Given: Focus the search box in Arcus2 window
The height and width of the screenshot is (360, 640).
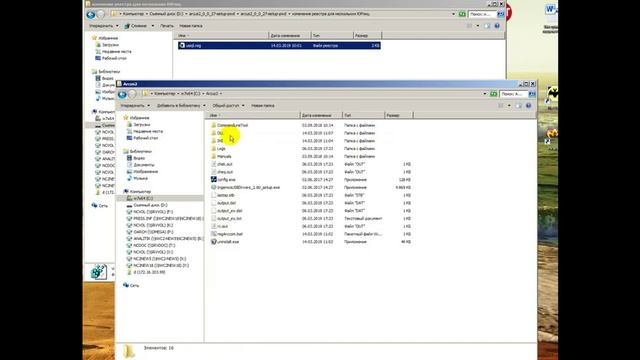Looking at the screenshot, I should (x=513, y=94).
